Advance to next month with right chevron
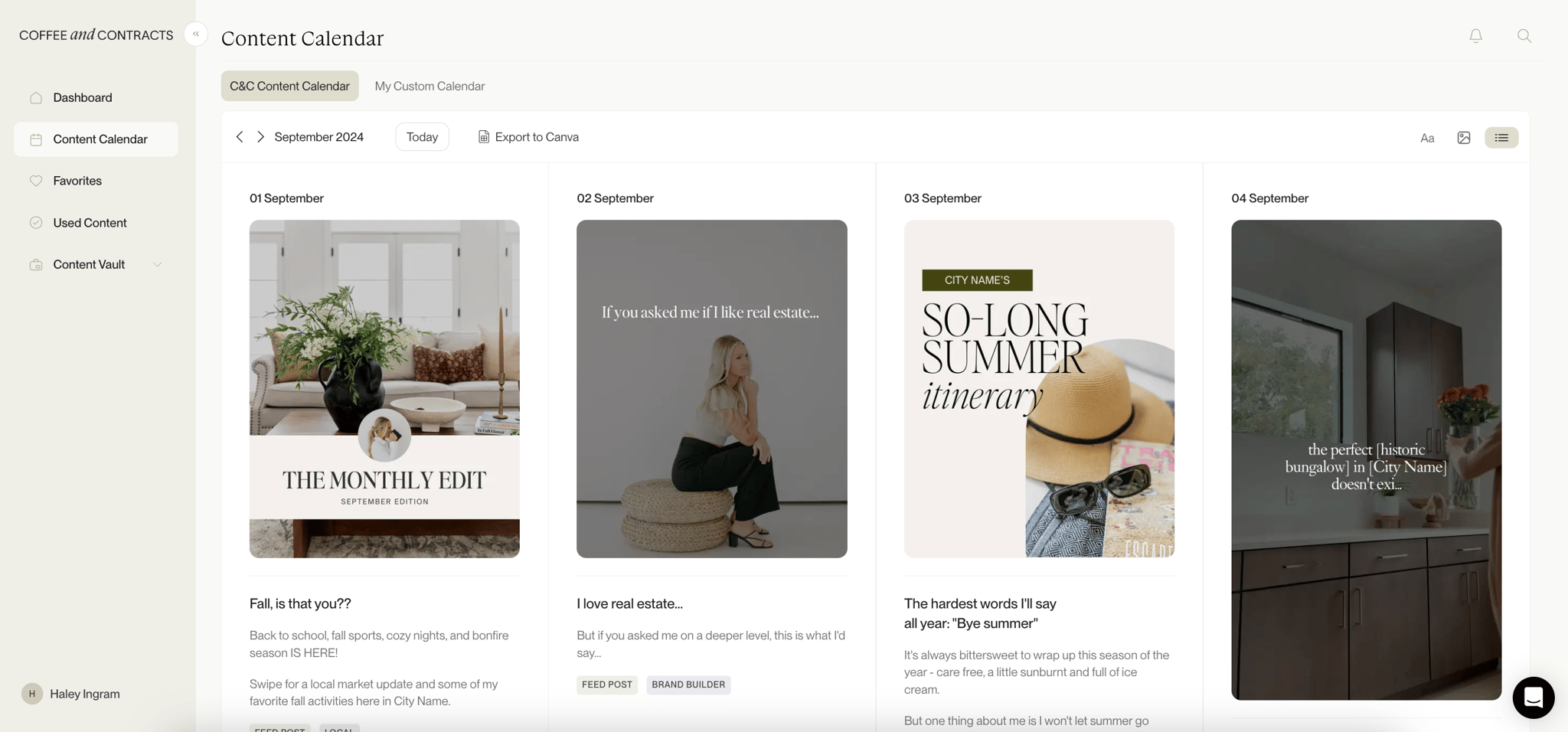The height and width of the screenshot is (732, 1568). click(260, 136)
